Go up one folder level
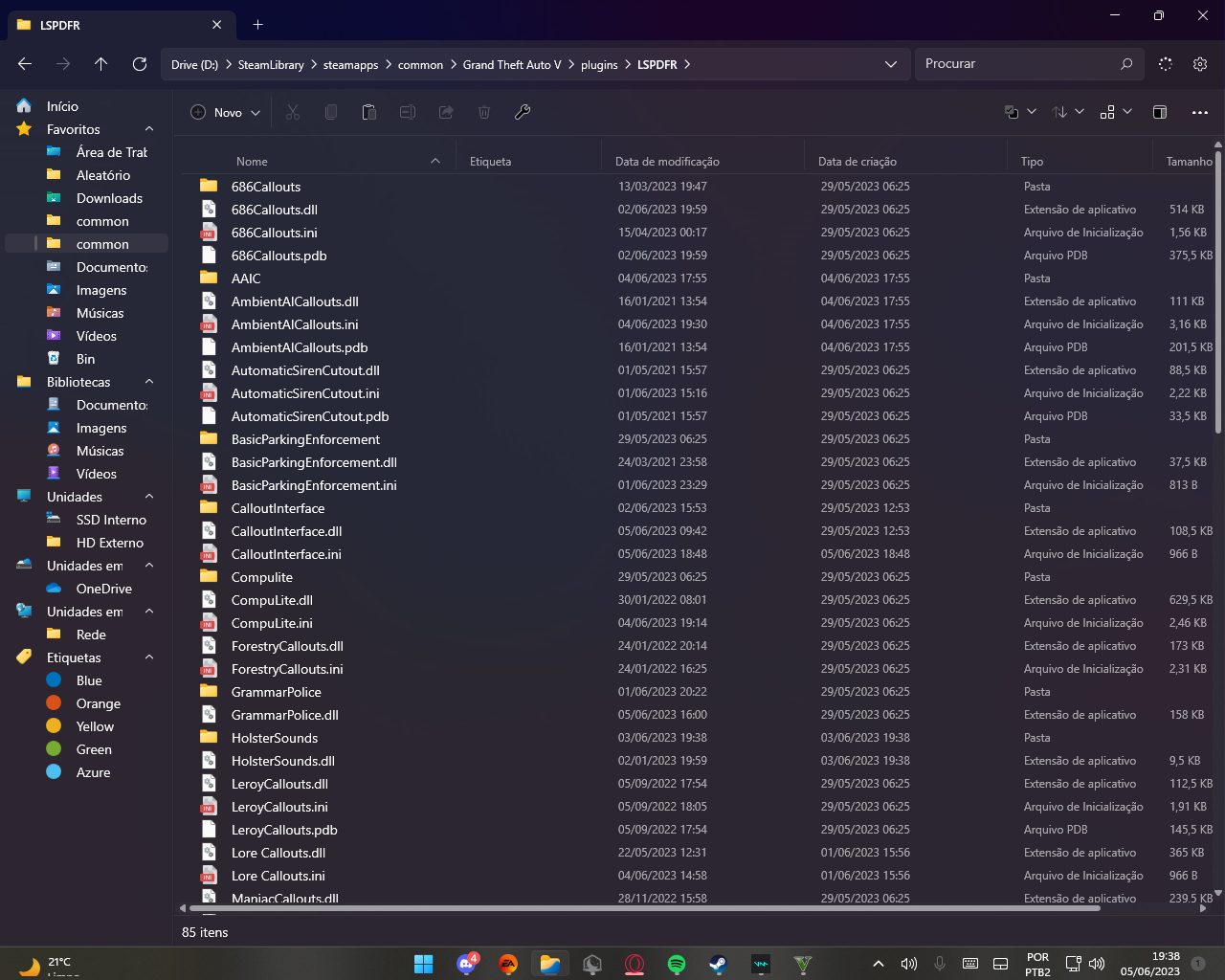This screenshot has width=1225, height=980. (101, 64)
